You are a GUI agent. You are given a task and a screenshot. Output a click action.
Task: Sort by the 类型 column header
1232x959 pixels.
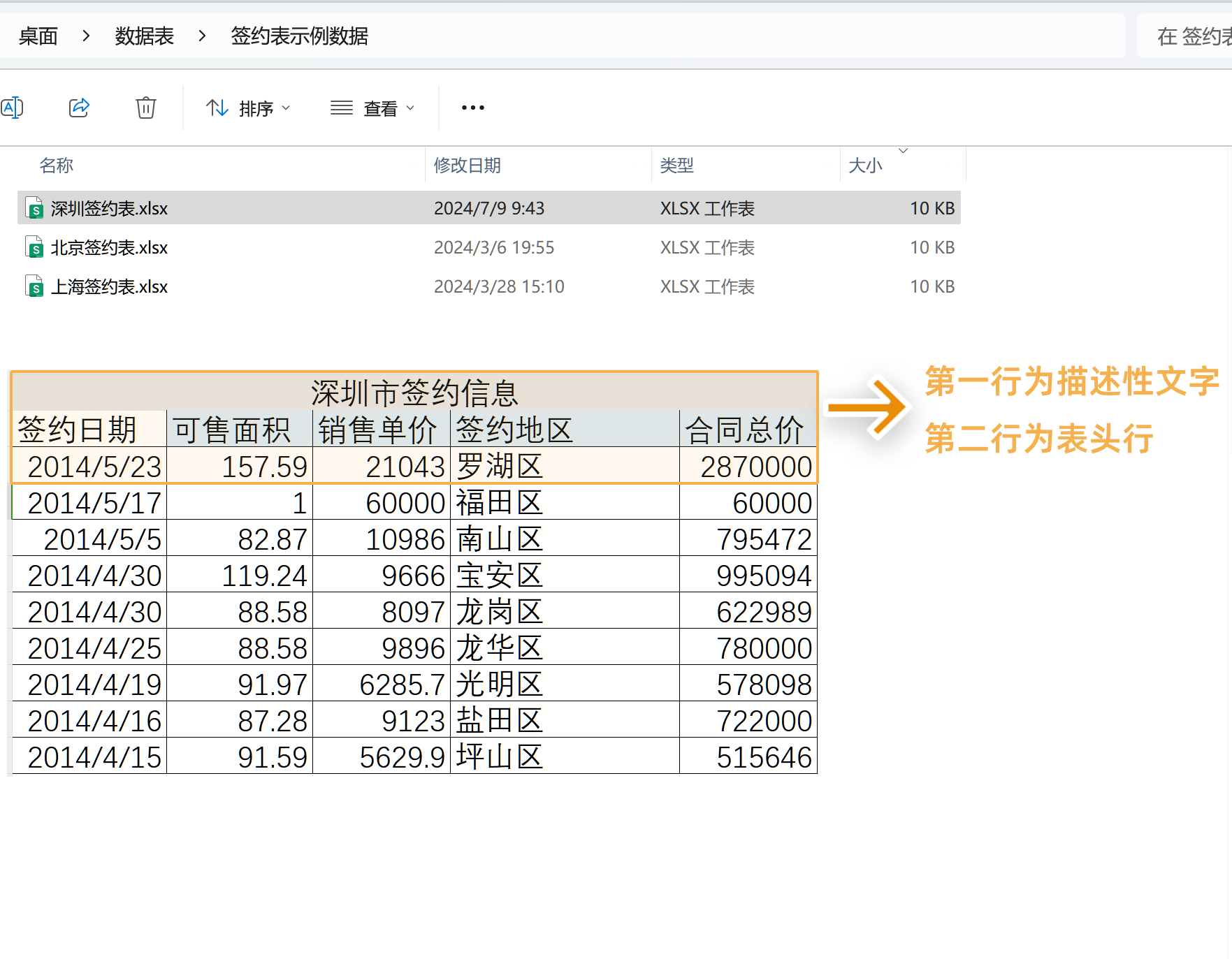point(677,166)
